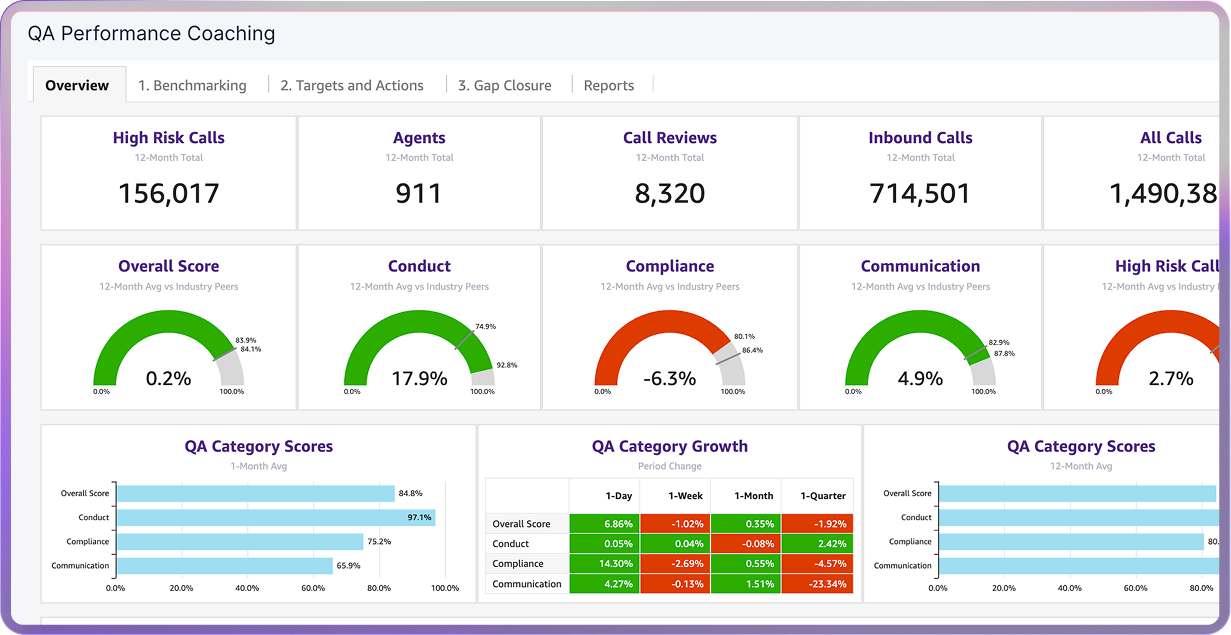Open the Overview tab
The width and height of the screenshot is (1231, 635).
78,85
